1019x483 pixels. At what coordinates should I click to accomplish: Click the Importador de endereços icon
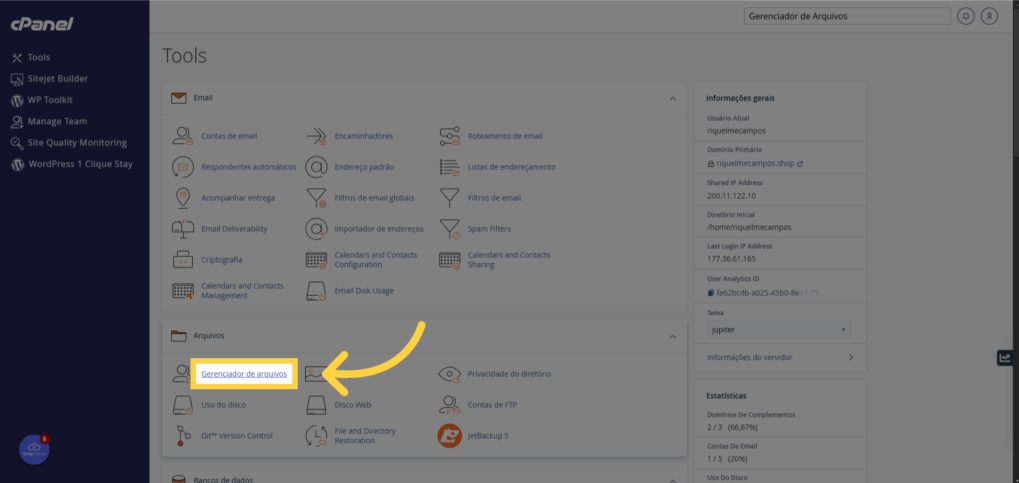tap(316, 229)
